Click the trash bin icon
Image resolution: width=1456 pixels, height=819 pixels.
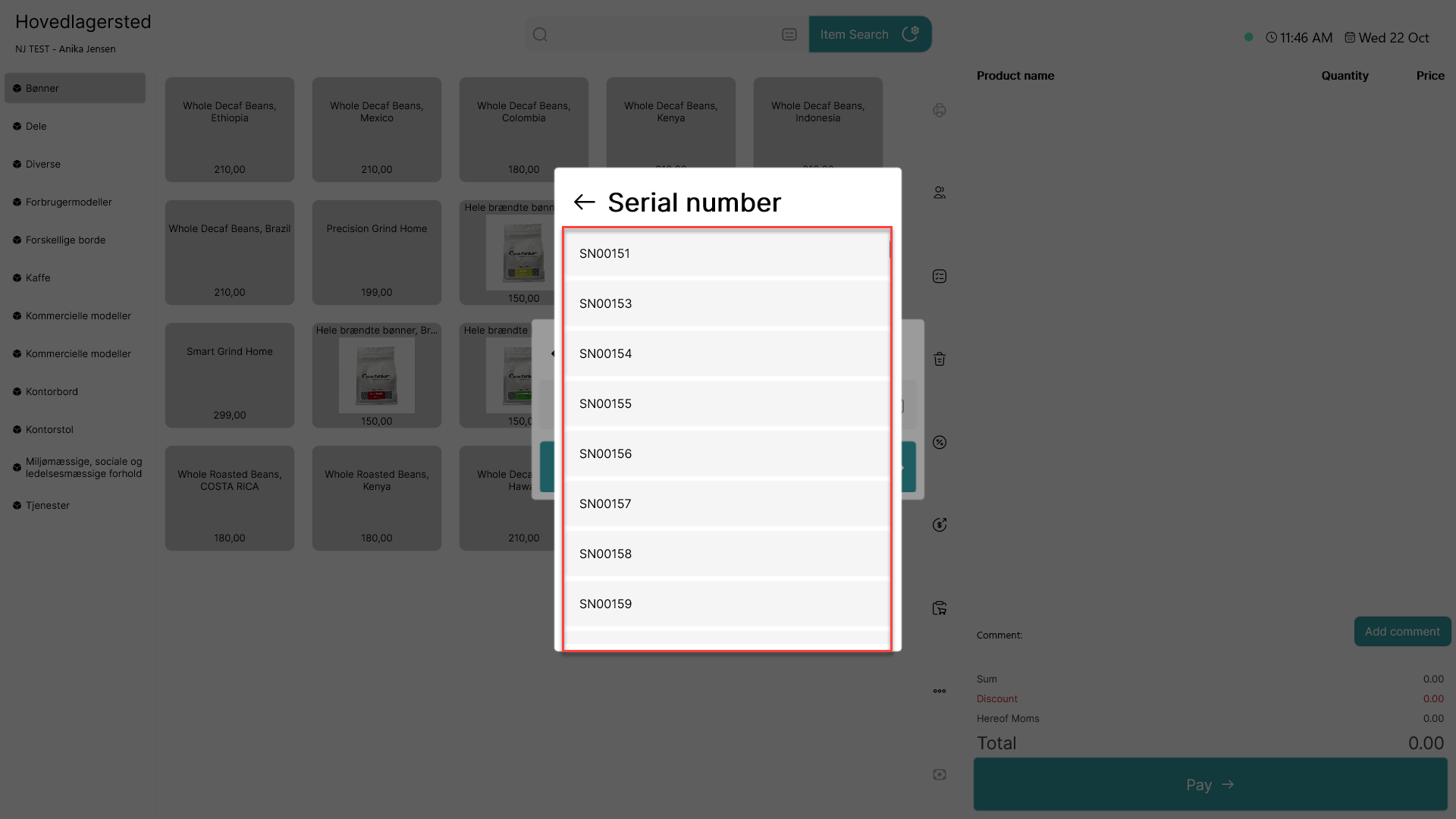940,359
